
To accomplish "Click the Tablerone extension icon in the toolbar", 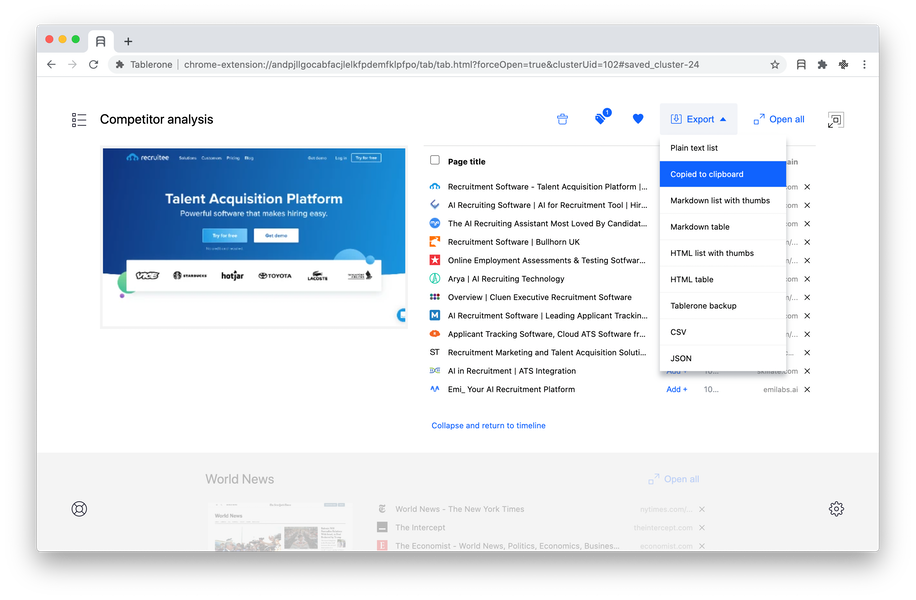I will click(801, 64).
